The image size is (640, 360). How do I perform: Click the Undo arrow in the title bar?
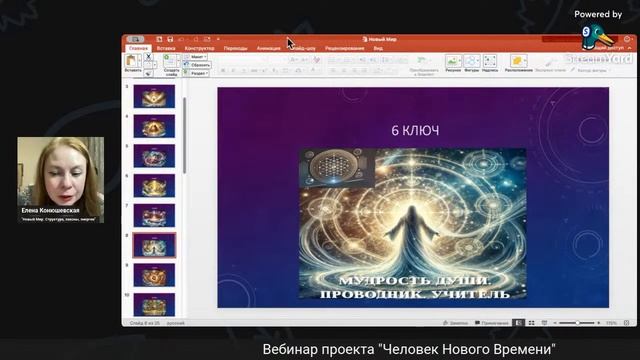181,39
